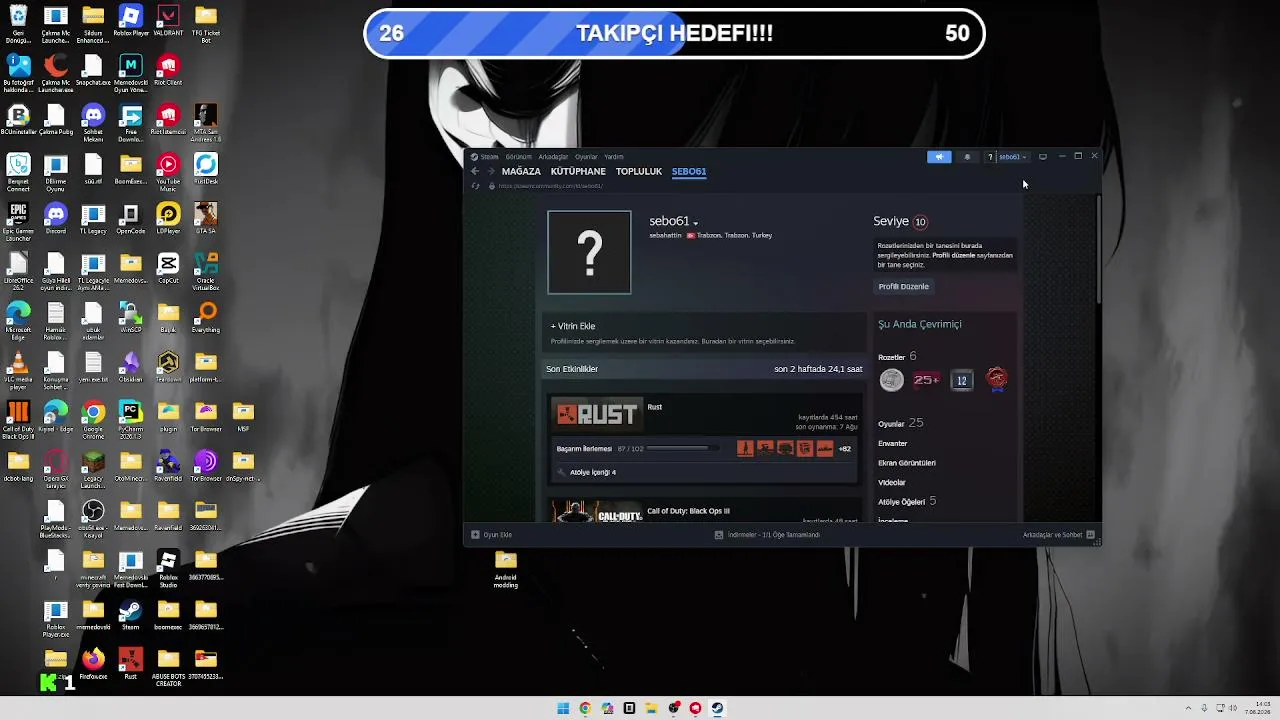The image size is (1280, 720).
Task: Open the Windows Start button
Action: tap(563, 708)
